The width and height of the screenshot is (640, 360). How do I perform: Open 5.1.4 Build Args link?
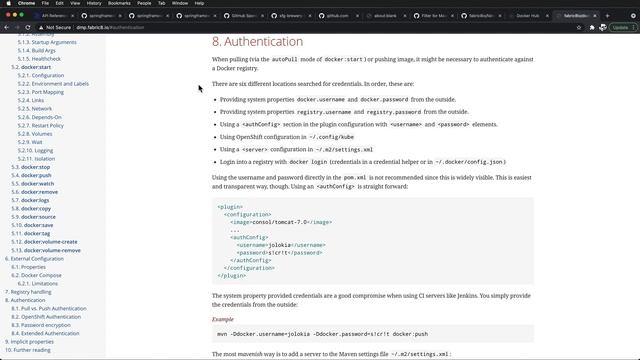[x=36, y=51]
